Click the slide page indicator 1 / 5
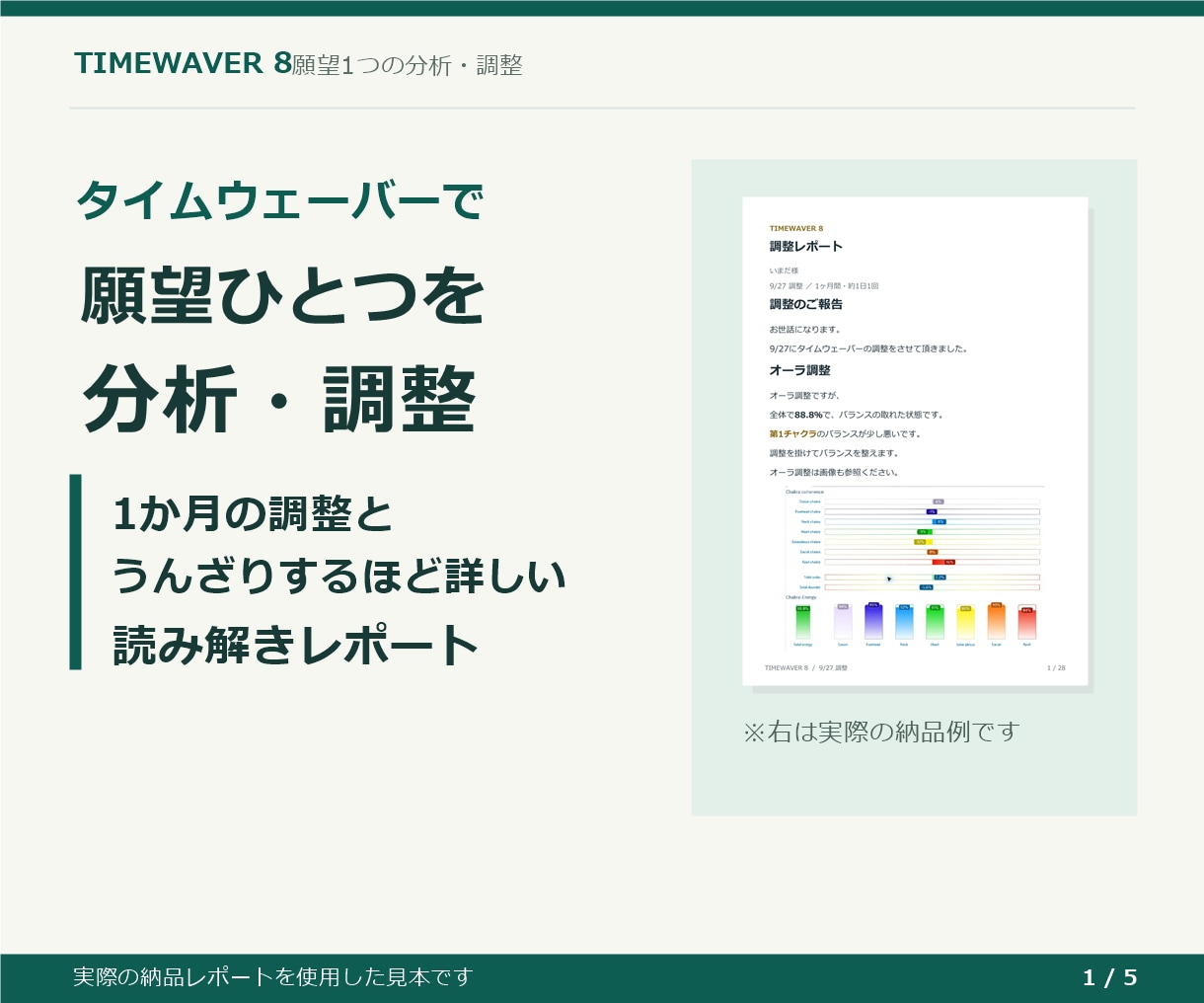Screen dimensions: 1204x1003 pyautogui.click(x=1109, y=977)
